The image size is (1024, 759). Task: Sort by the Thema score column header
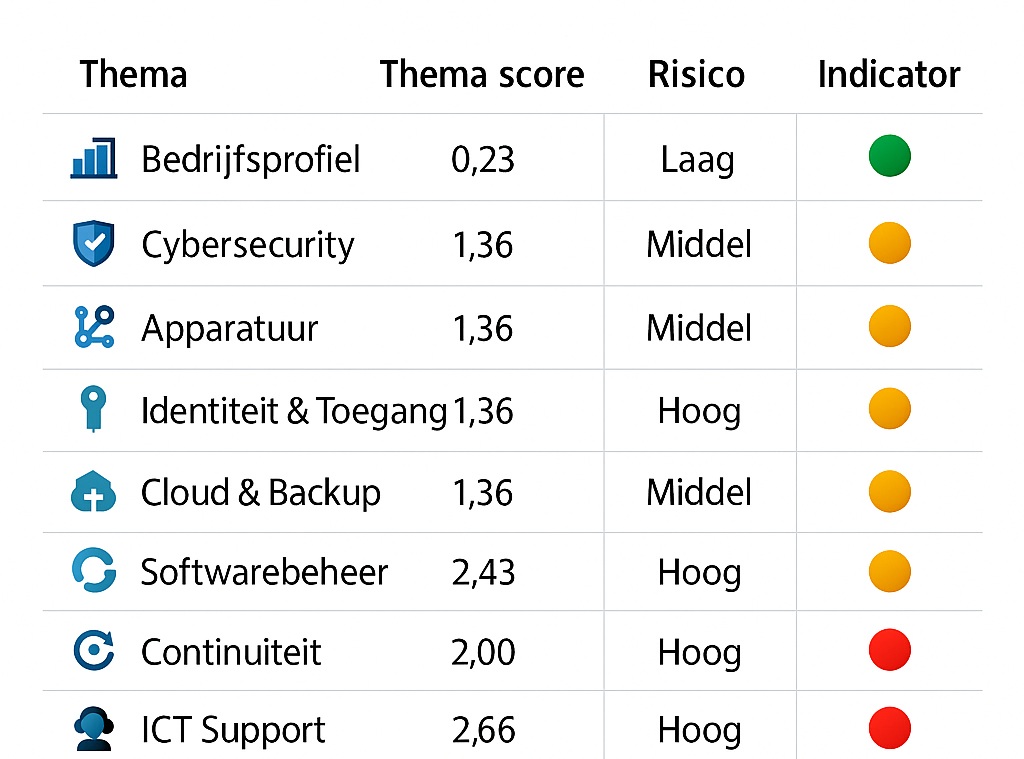pyautogui.click(x=482, y=74)
